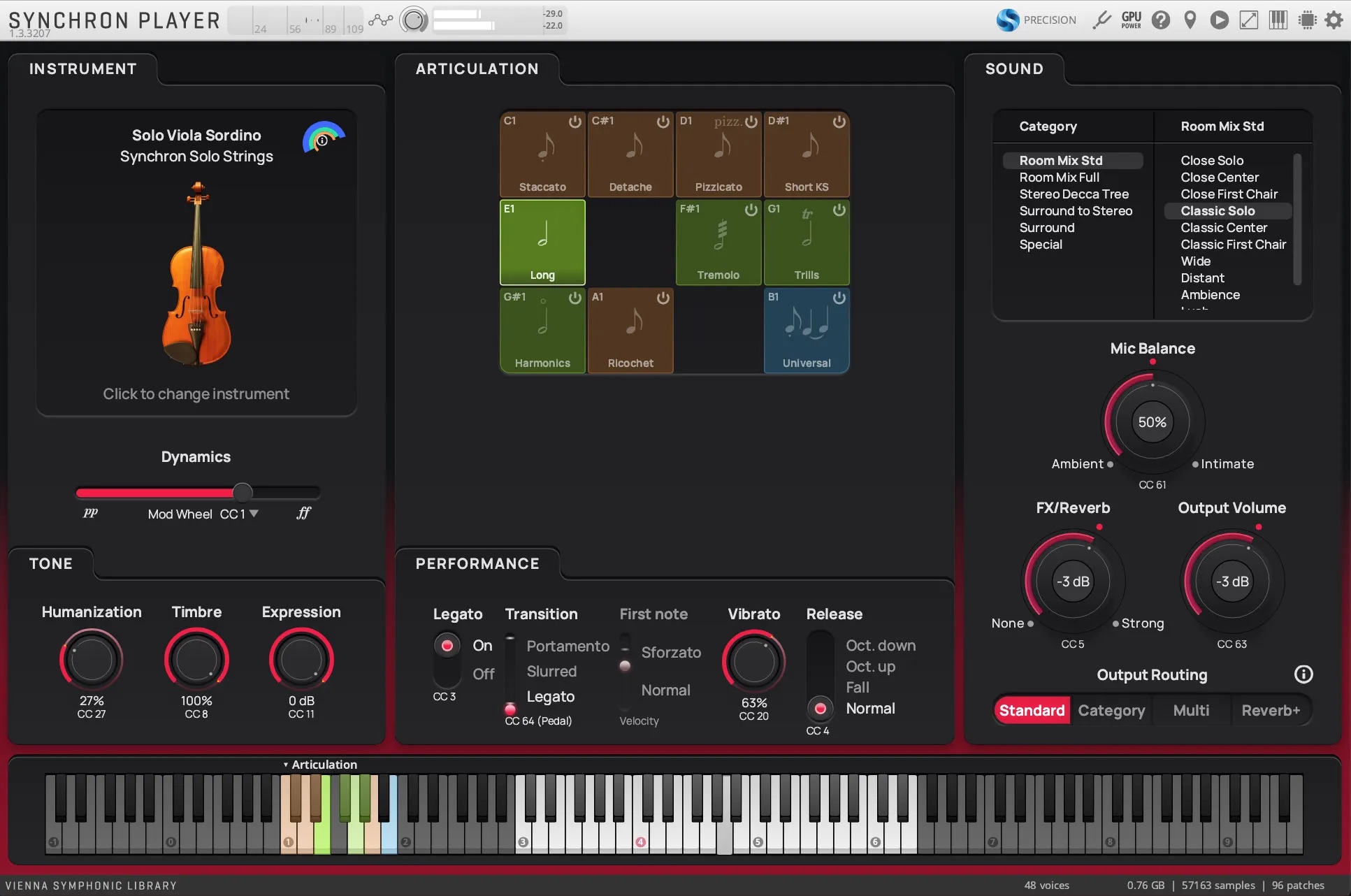Screen dimensions: 1351x896
Task: Toggle power button on Staccato pad
Action: click(x=575, y=122)
